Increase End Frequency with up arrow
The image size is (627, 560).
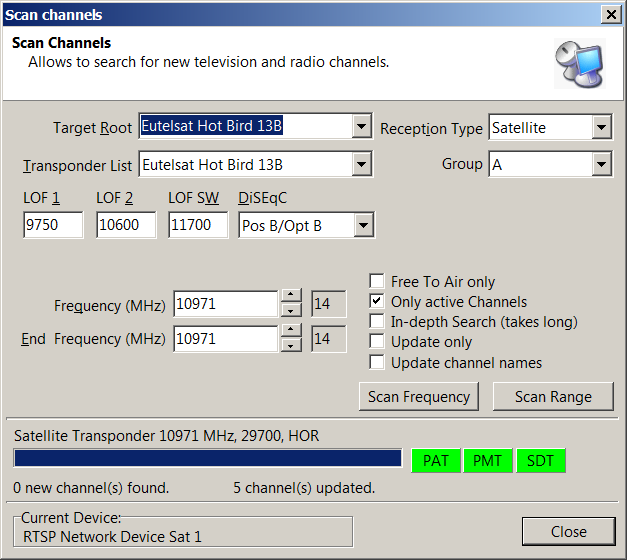click(291, 332)
